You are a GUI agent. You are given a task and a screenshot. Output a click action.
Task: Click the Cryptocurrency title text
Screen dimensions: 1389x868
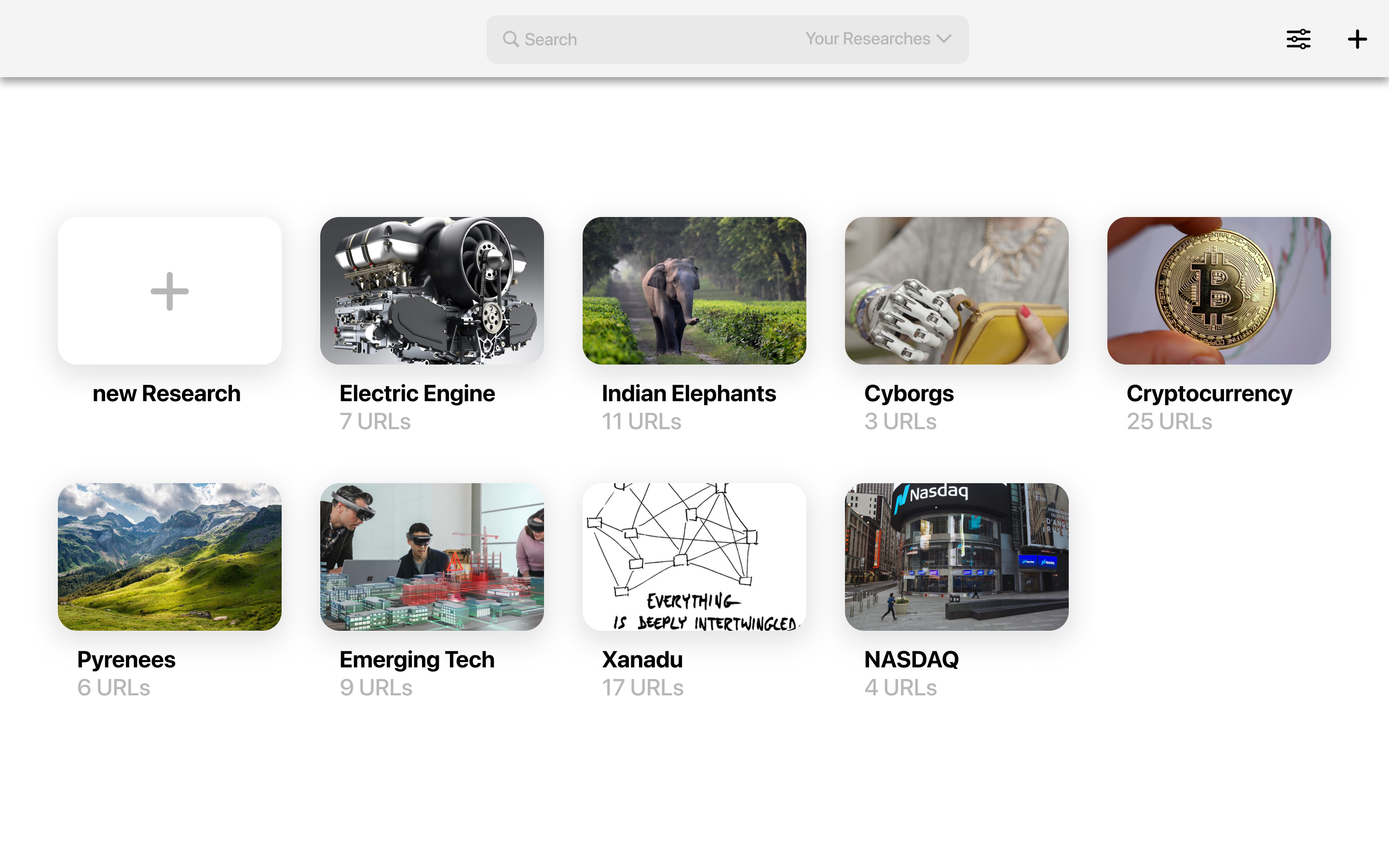tap(1209, 394)
